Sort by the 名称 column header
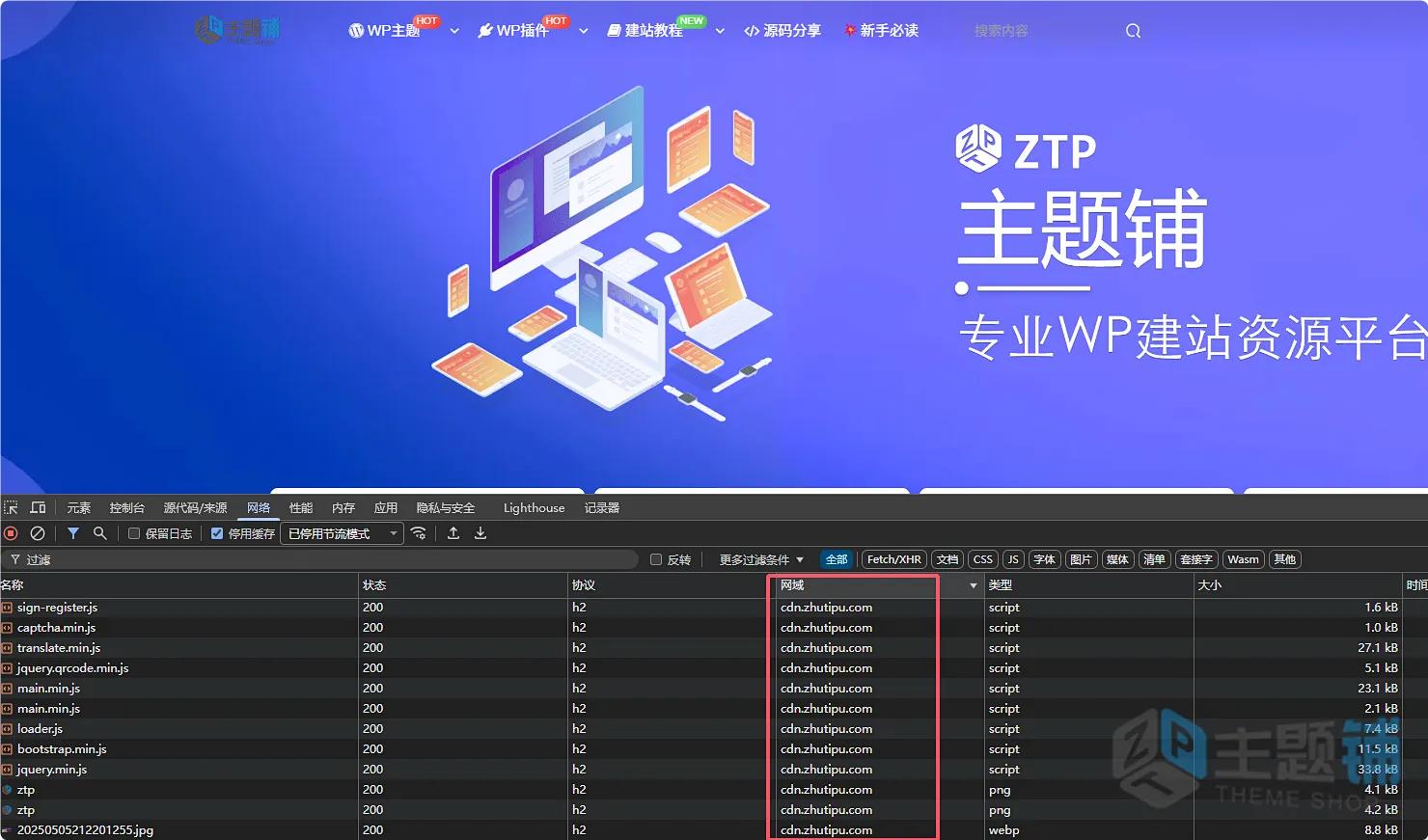The height and width of the screenshot is (840, 1428). coord(178,585)
